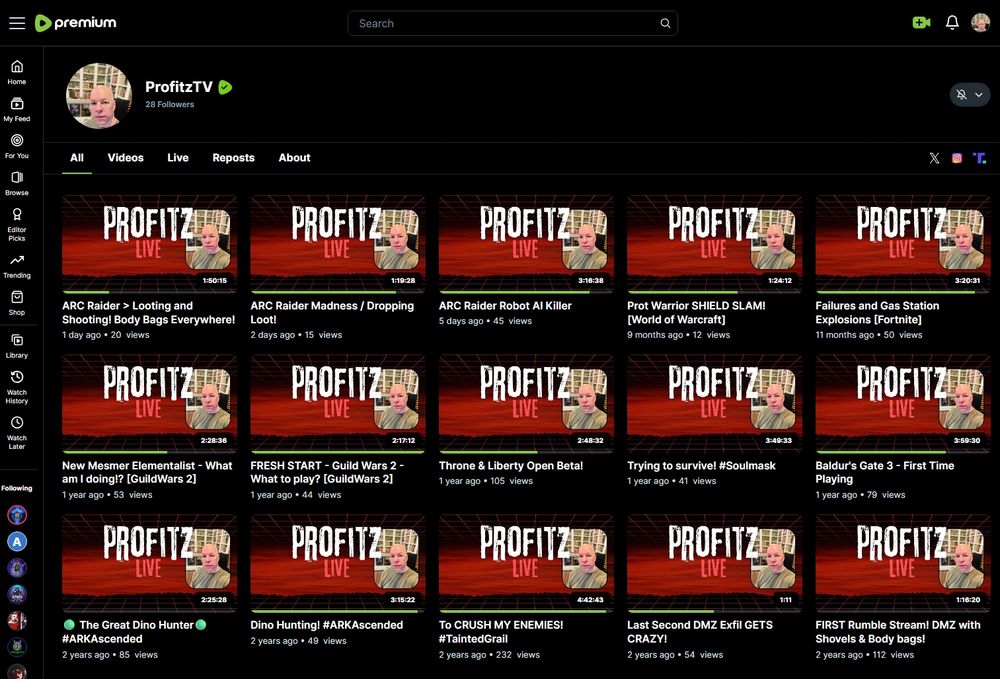Open the first followed channel avatar
The image size is (1000, 679).
click(x=17, y=515)
